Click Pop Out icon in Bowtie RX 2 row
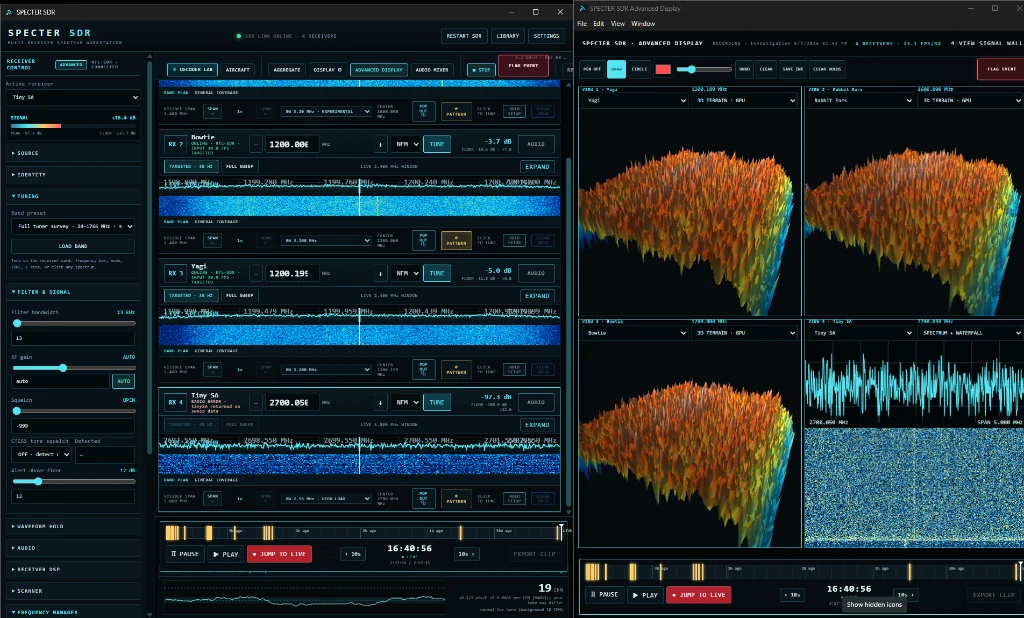 (x=423, y=240)
